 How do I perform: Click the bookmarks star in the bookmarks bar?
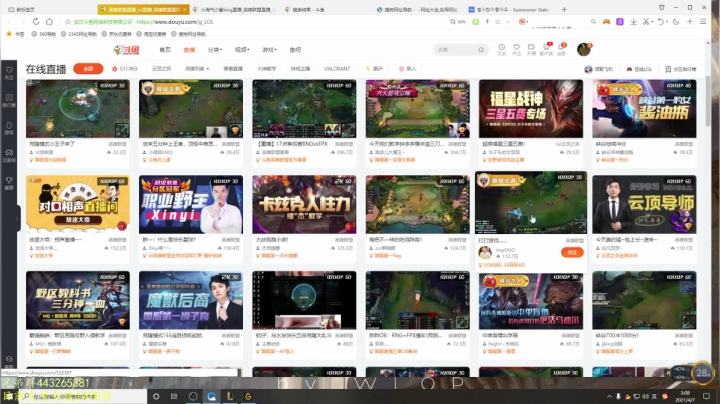tap(9, 34)
